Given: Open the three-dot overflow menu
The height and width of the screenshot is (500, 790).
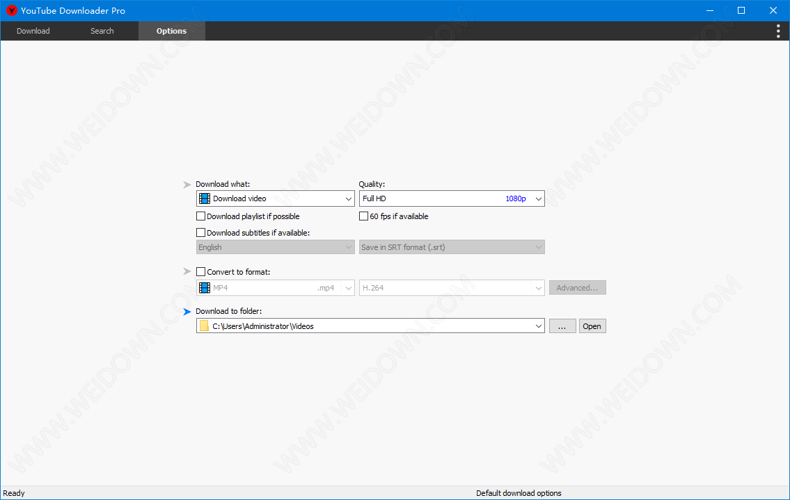Looking at the screenshot, I should pyautogui.click(x=778, y=31).
